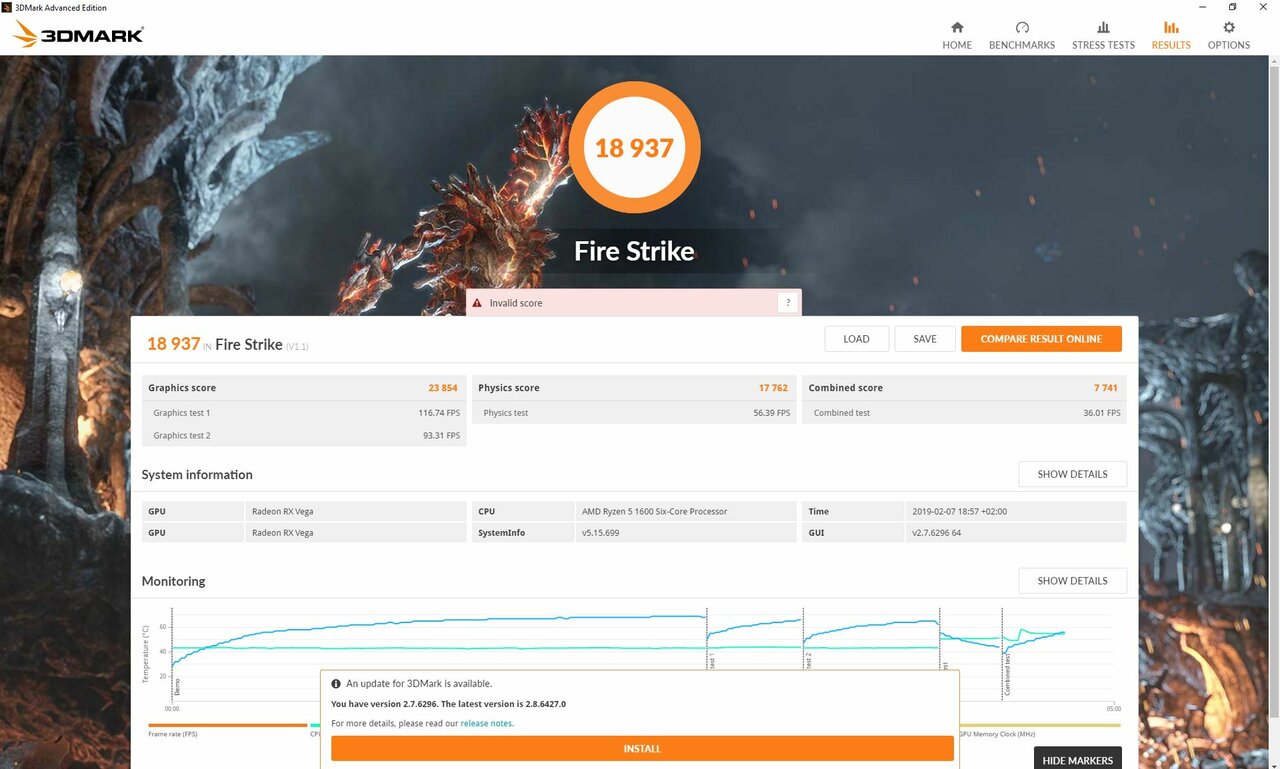Save the benchmark result

coord(925,339)
